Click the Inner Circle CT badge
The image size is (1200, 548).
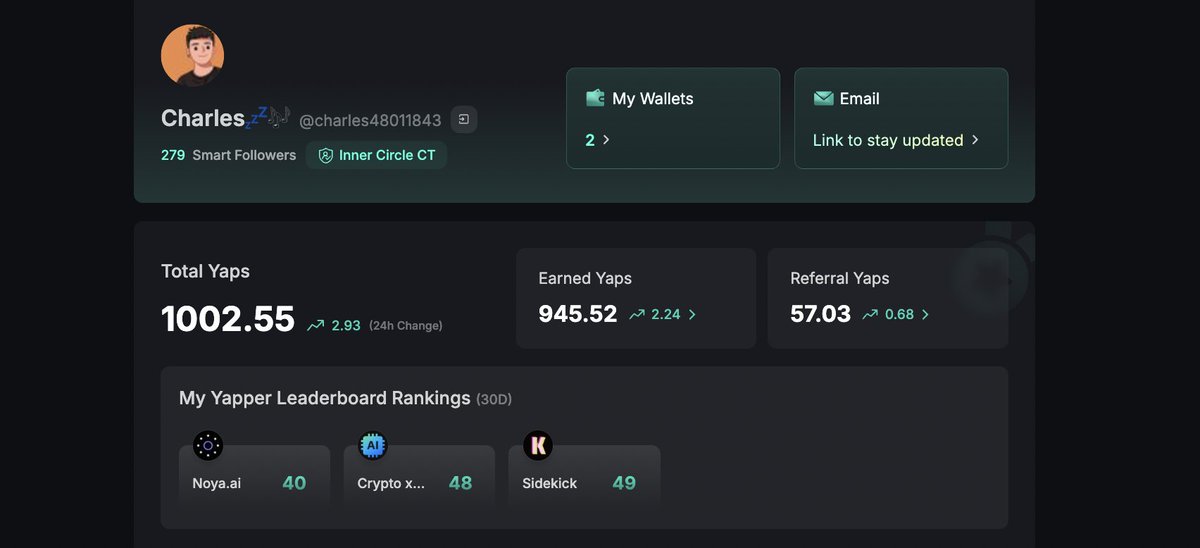377,156
